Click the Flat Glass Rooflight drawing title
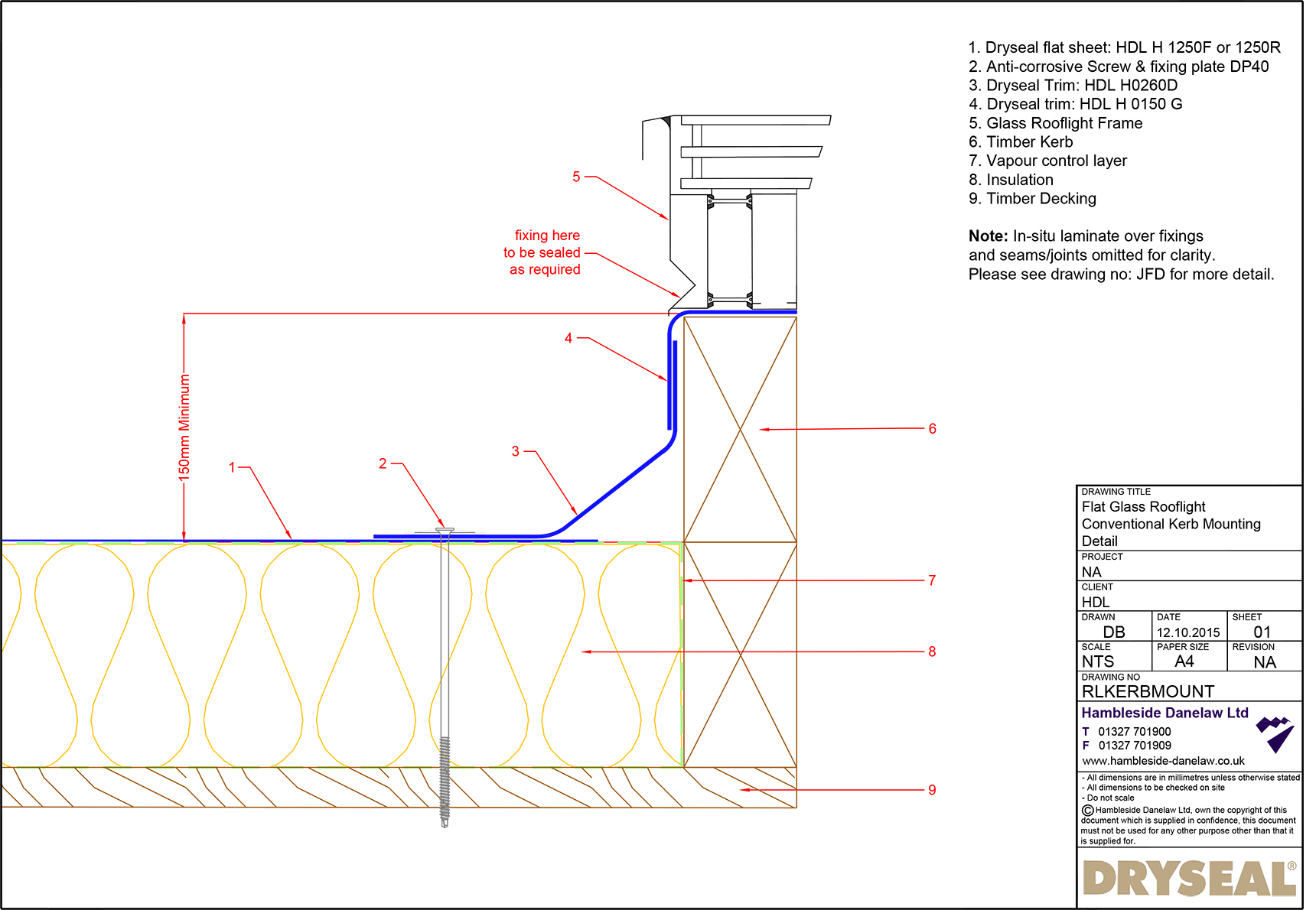 (x=1142, y=506)
